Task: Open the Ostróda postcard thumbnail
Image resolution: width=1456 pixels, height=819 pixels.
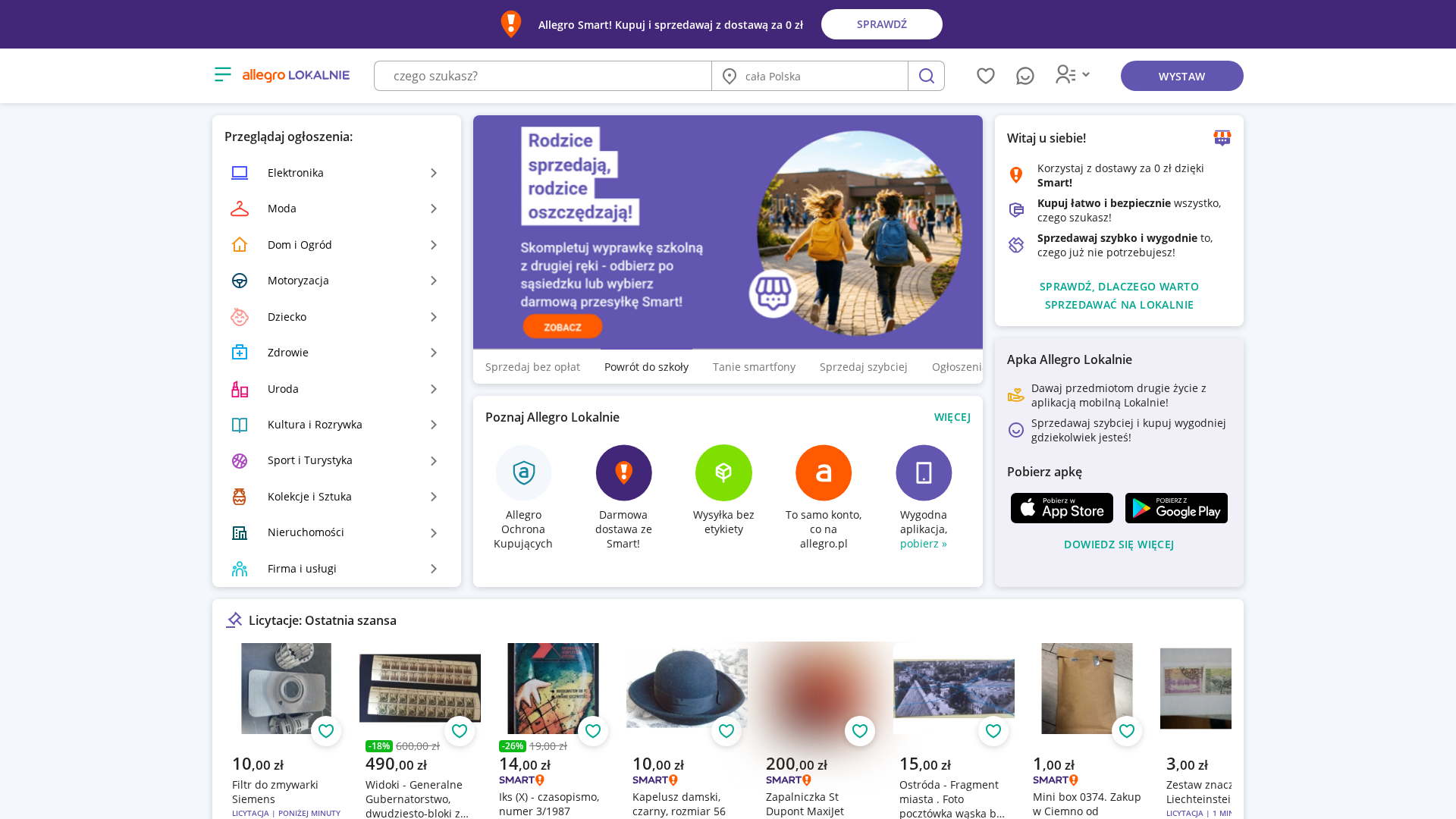Action: 954,689
